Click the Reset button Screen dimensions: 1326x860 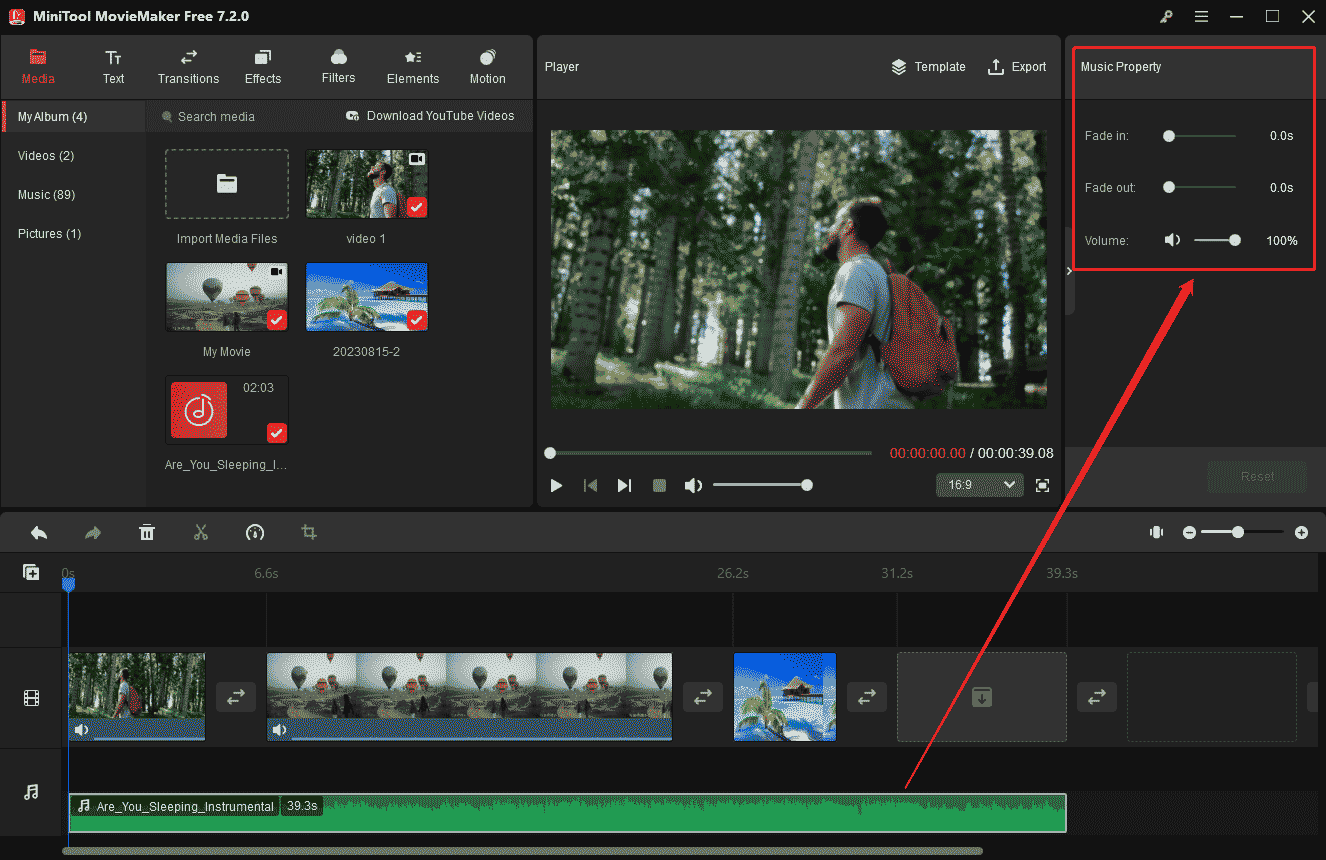pos(1257,477)
